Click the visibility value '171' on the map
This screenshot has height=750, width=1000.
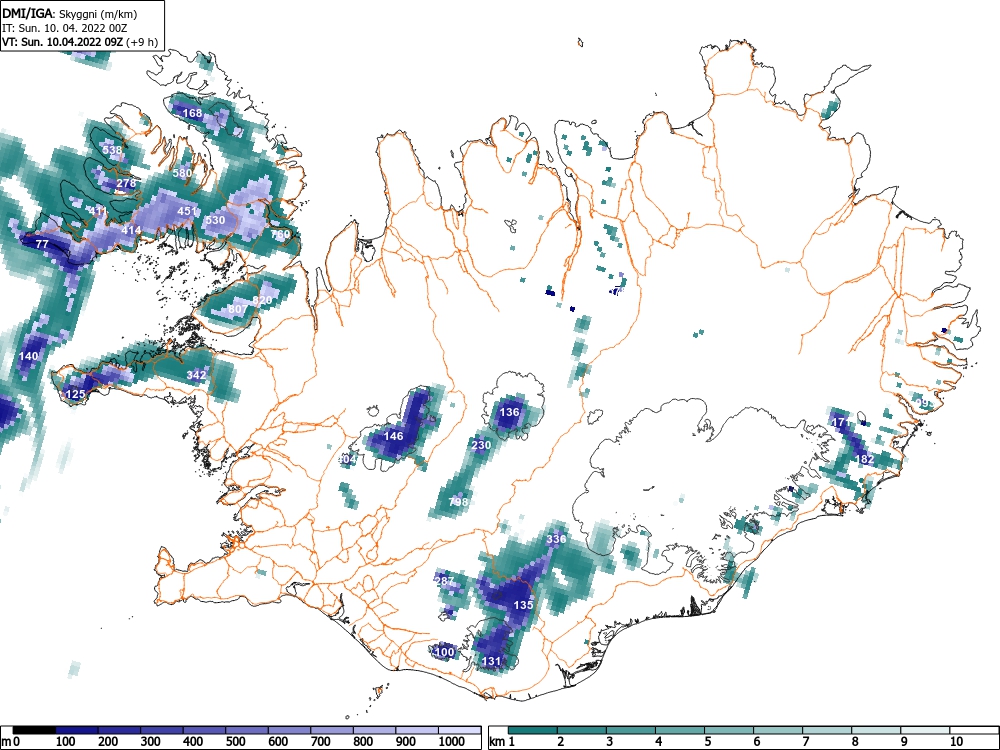click(x=841, y=423)
